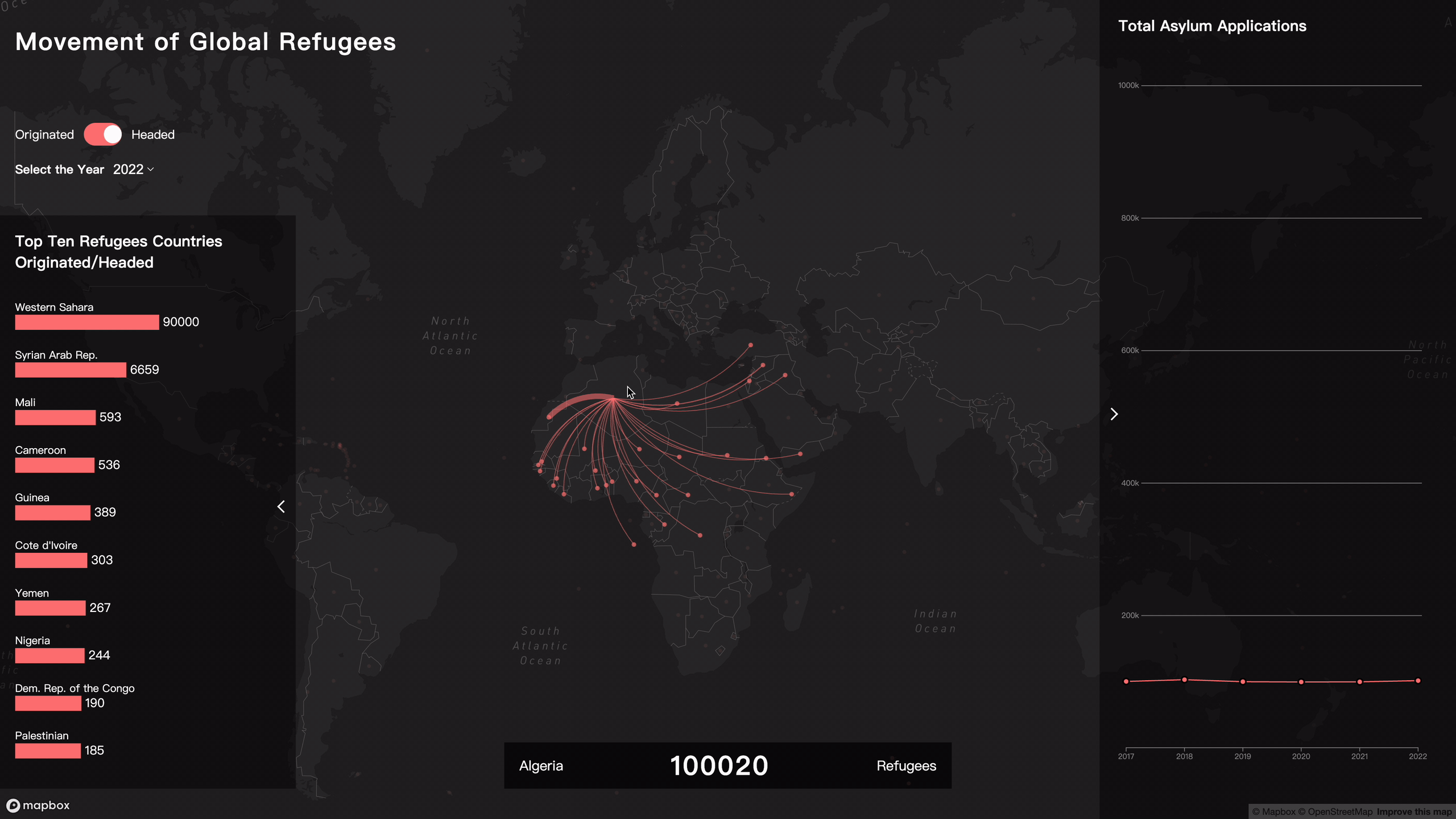This screenshot has height=819, width=1456.
Task: Click the Syrian Arab Rep. bar
Action: coord(71,370)
